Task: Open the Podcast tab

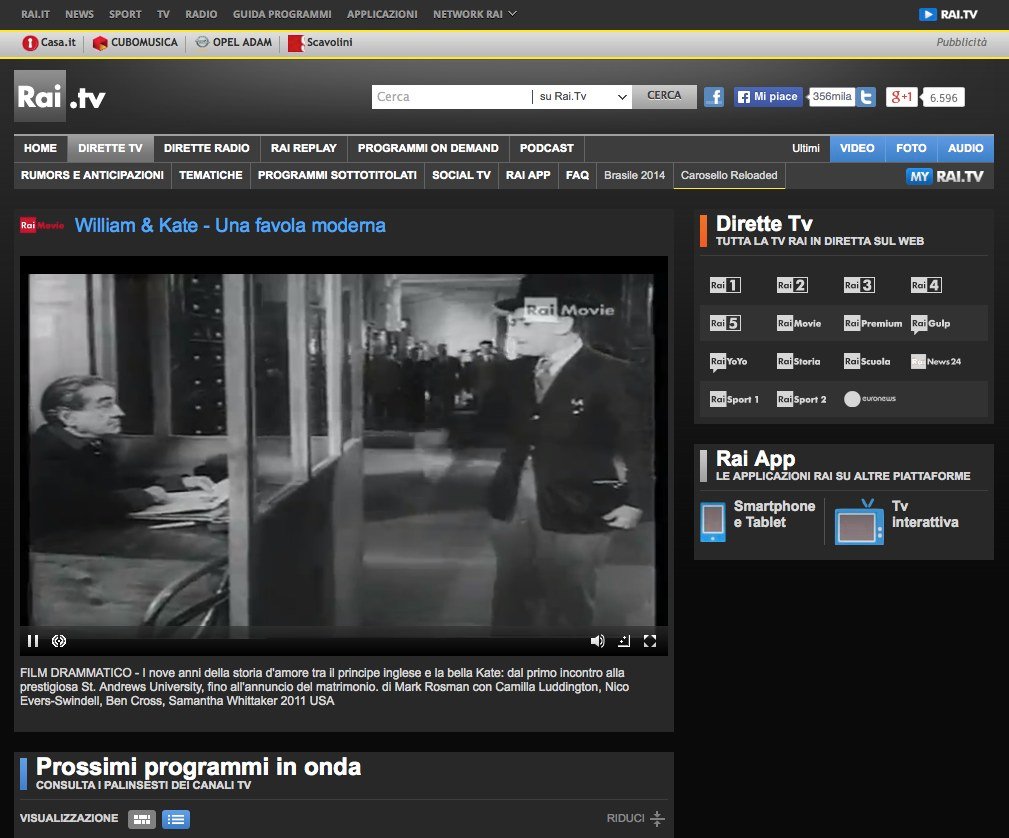Action: (x=547, y=149)
